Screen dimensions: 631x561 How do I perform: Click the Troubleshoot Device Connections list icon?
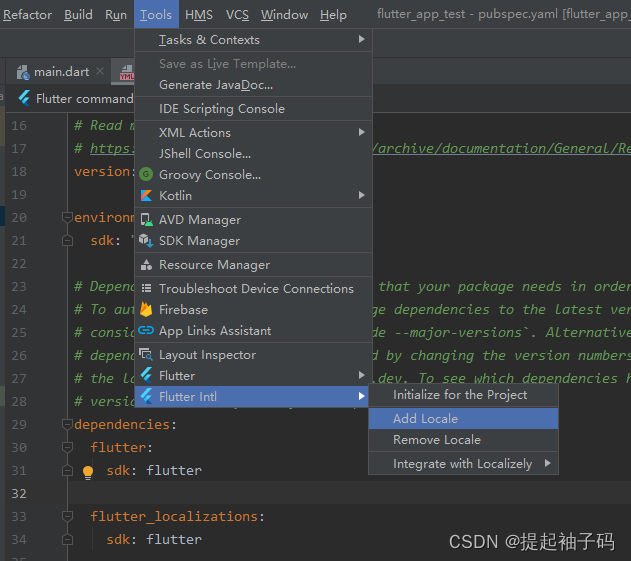pos(146,289)
